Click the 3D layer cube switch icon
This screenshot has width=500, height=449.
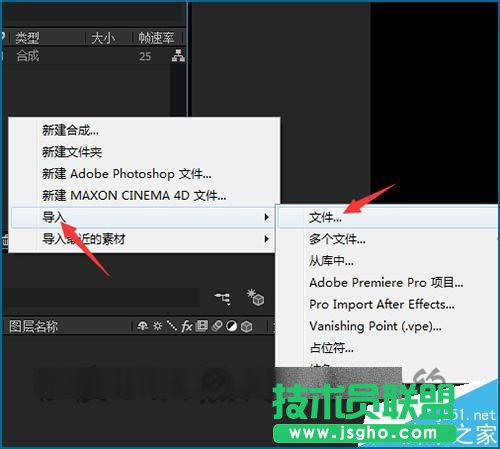point(247,326)
